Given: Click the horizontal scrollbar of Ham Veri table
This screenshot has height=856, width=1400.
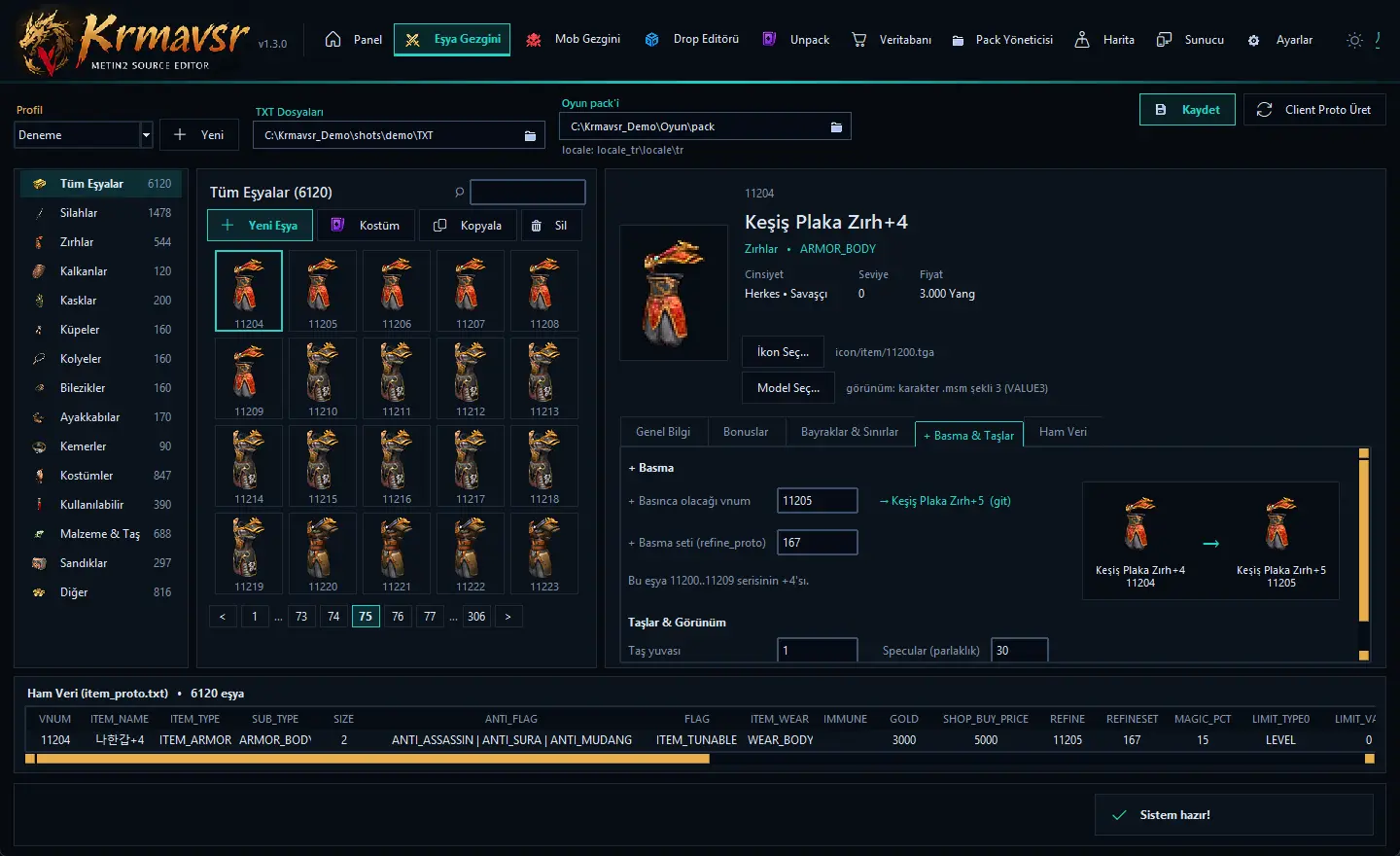Looking at the screenshot, I should 372,759.
